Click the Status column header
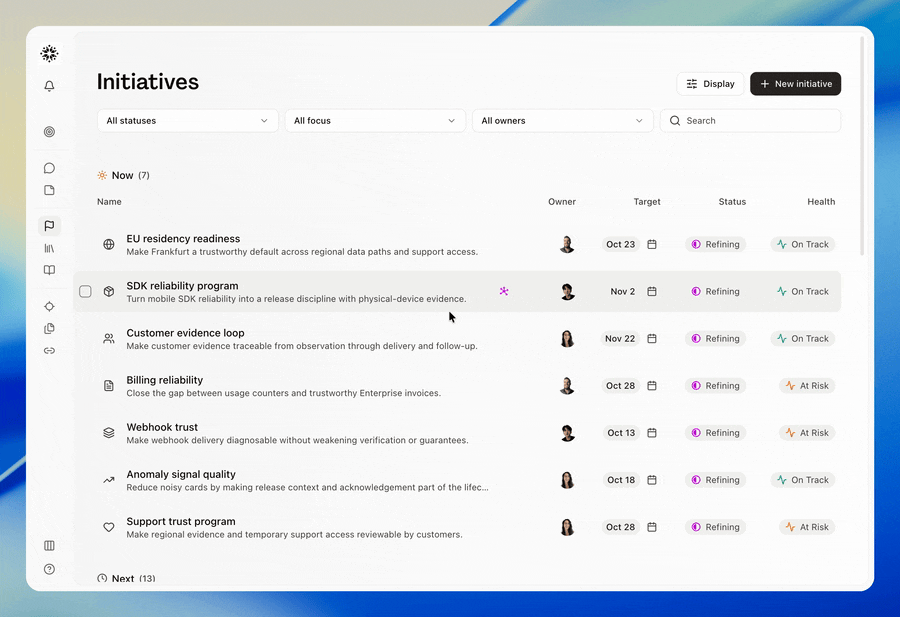 pos(732,201)
